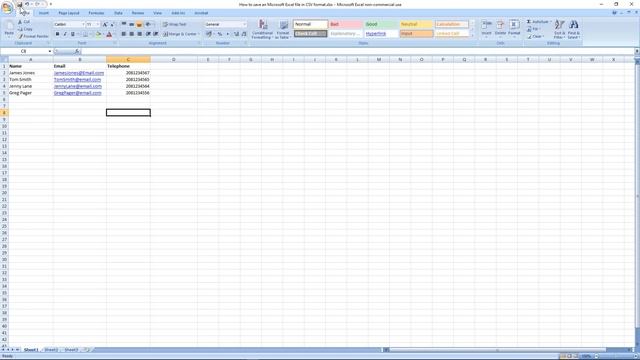Switch to the Page Layout tab

[x=69, y=13]
